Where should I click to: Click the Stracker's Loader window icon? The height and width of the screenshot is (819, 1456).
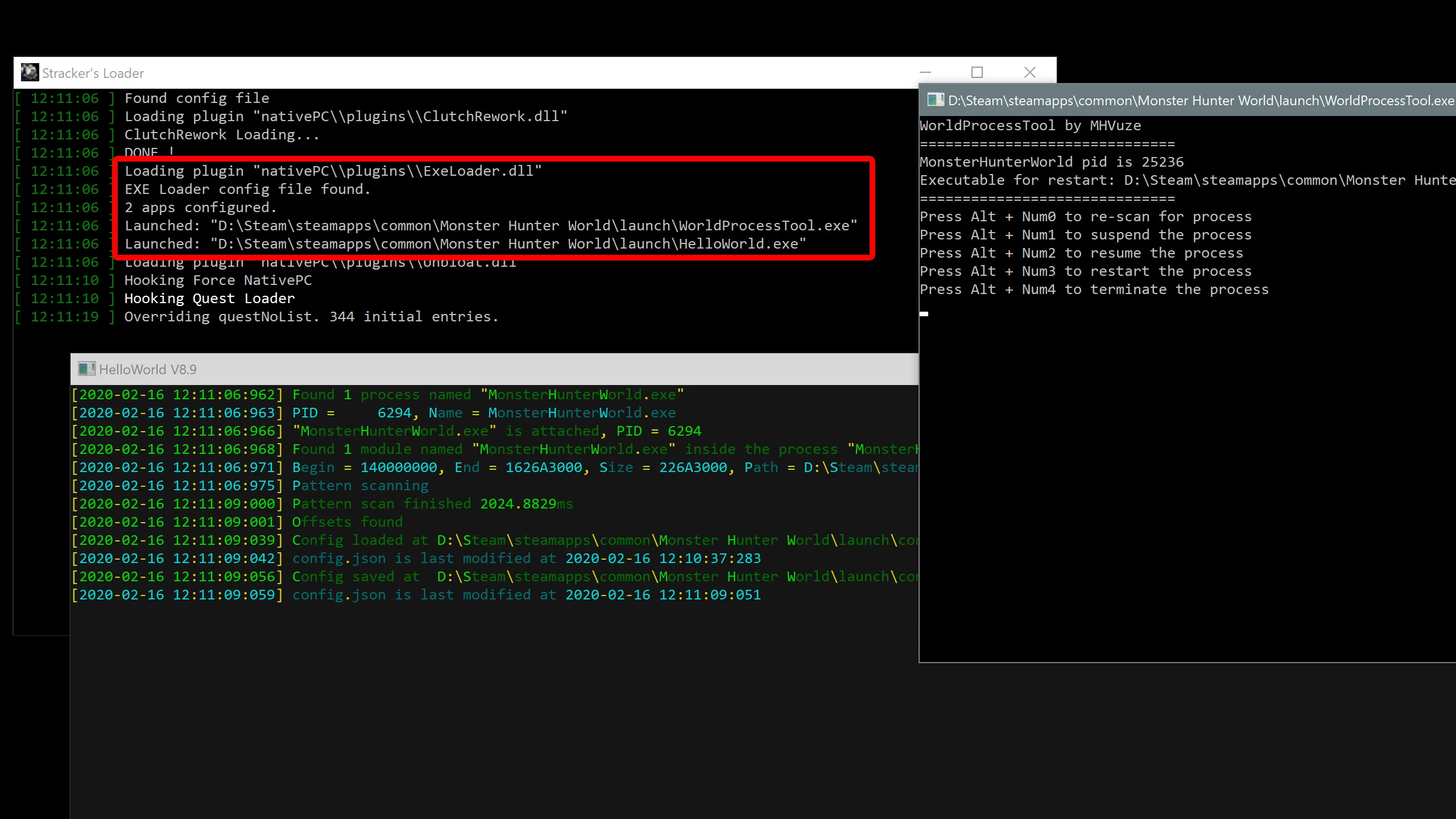click(30, 73)
